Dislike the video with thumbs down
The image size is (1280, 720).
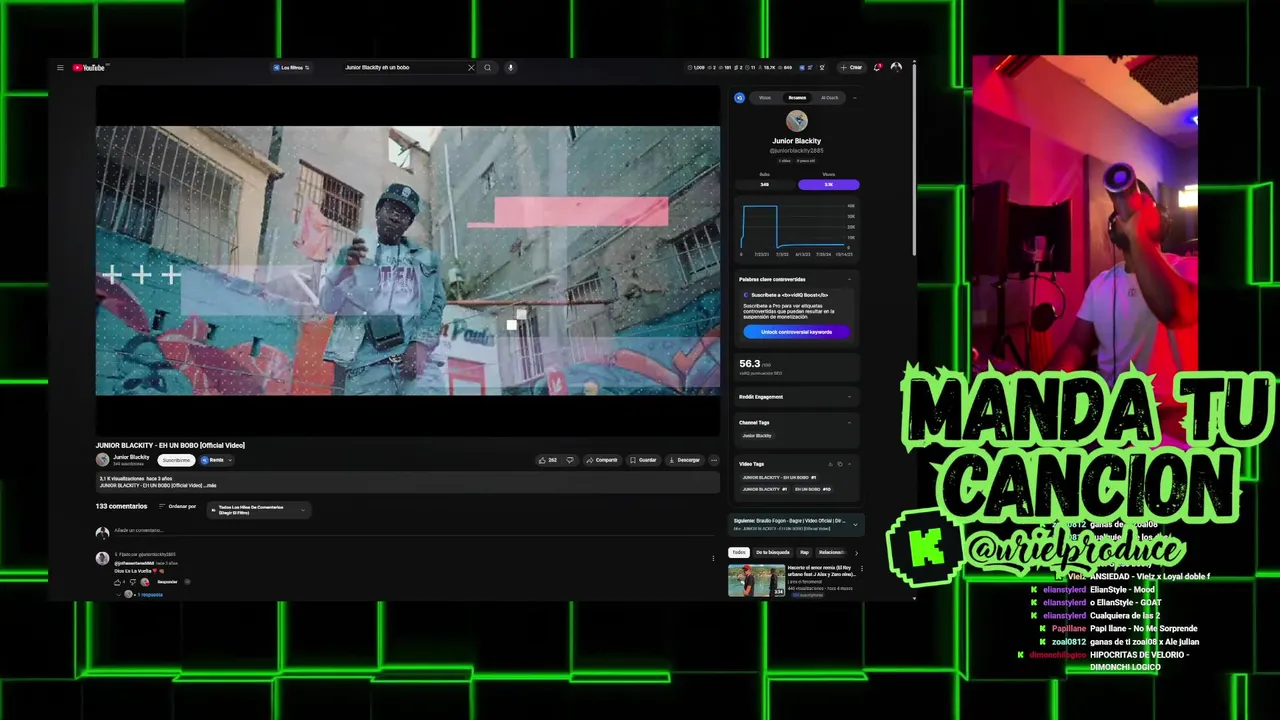click(570, 460)
